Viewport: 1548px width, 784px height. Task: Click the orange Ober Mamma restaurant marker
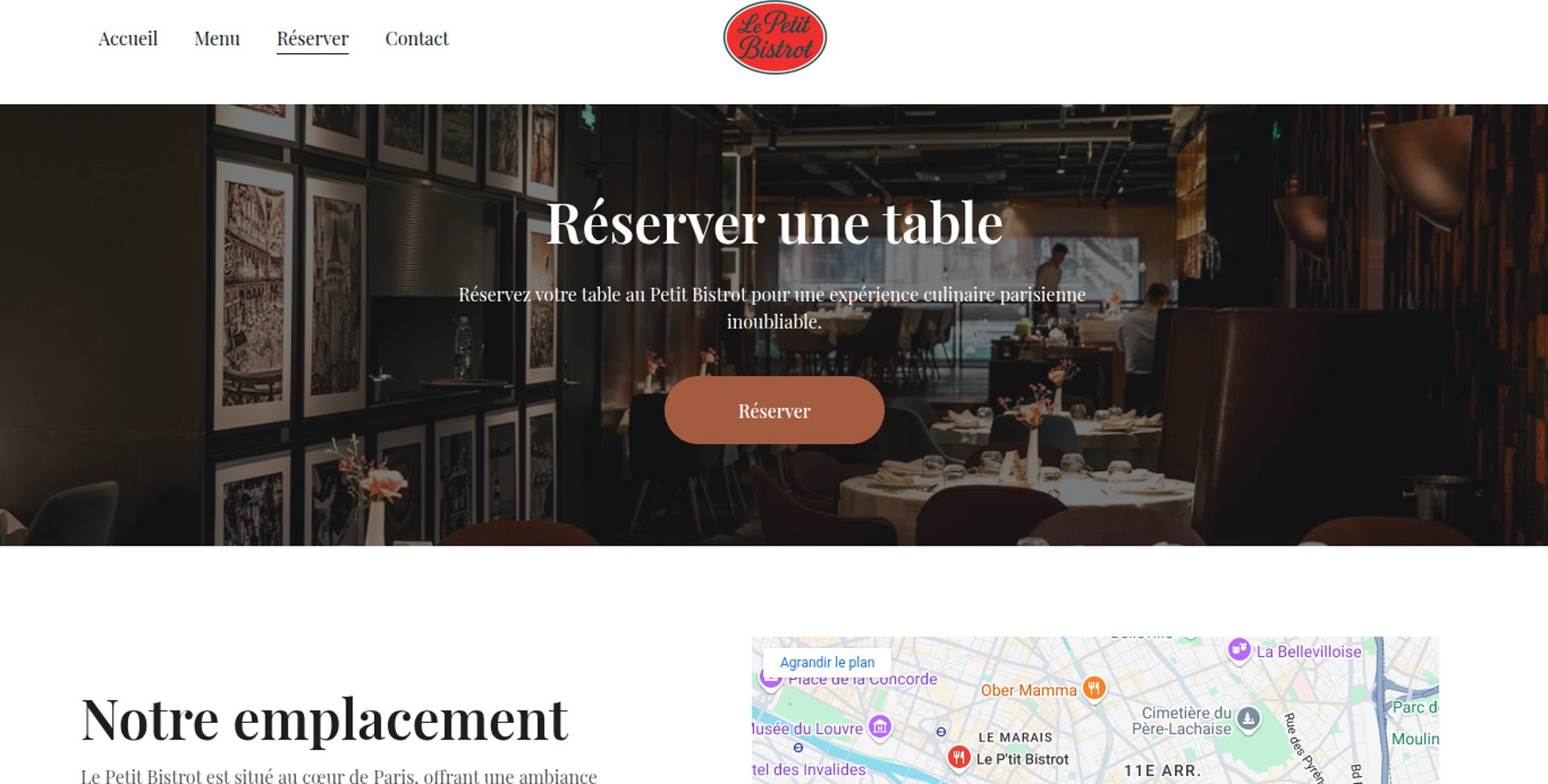pos(1094,689)
